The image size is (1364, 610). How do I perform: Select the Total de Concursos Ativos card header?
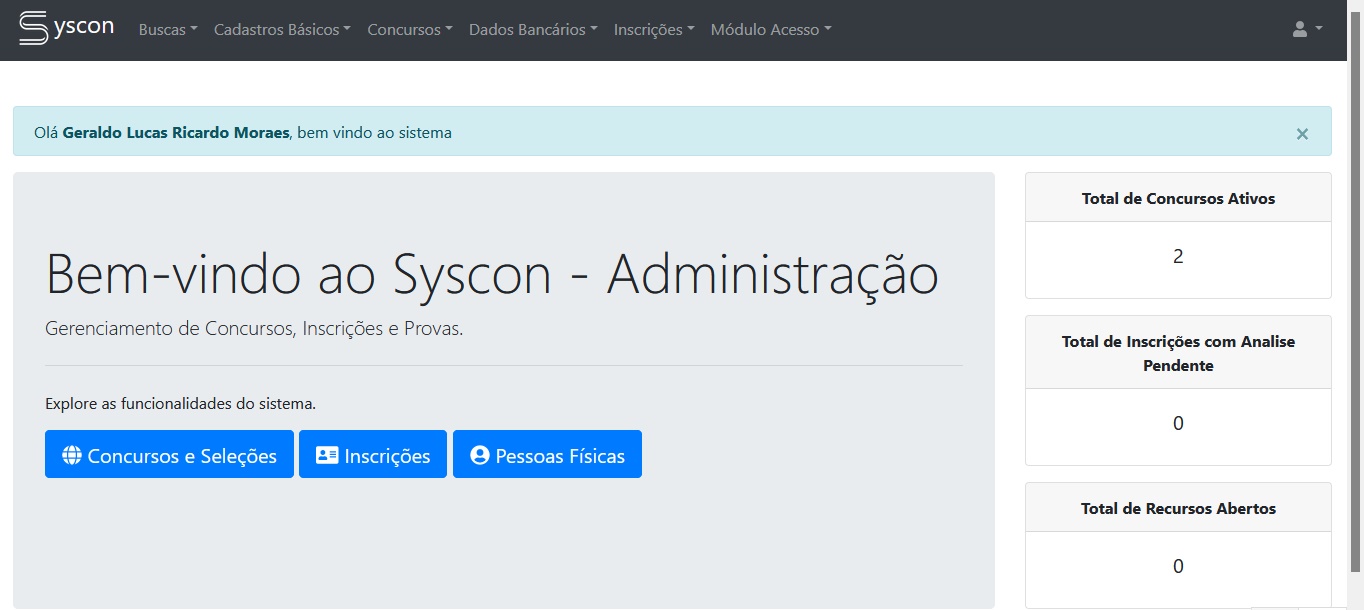1178,198
